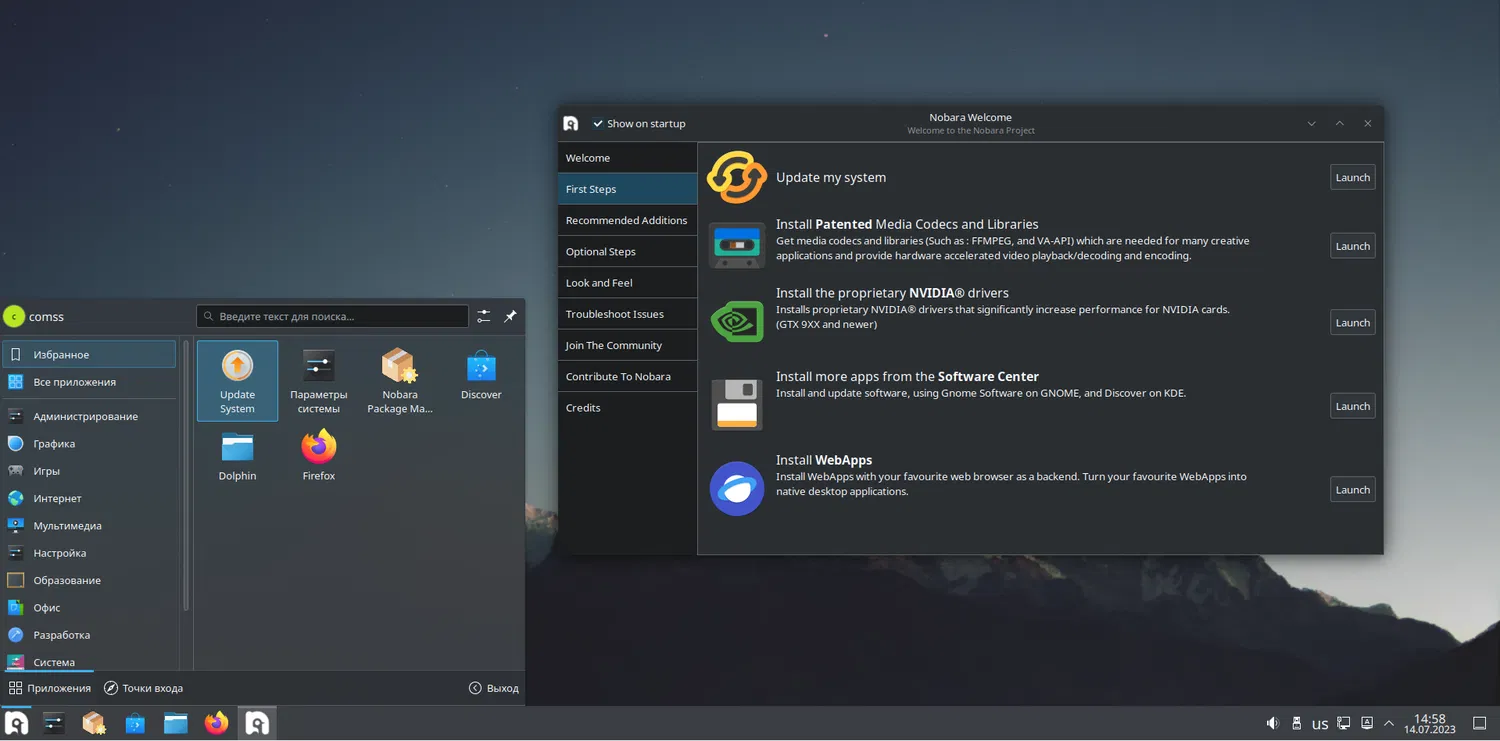Click the Update my system circular arrows icon
The height and width of the screenshot is (741, 1500).
[737, 177]
